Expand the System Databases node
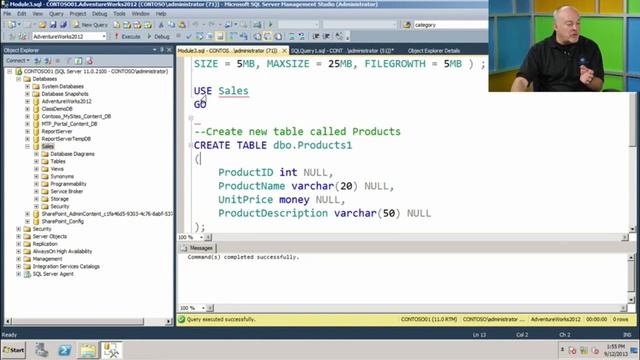 [x=28, y=87]
